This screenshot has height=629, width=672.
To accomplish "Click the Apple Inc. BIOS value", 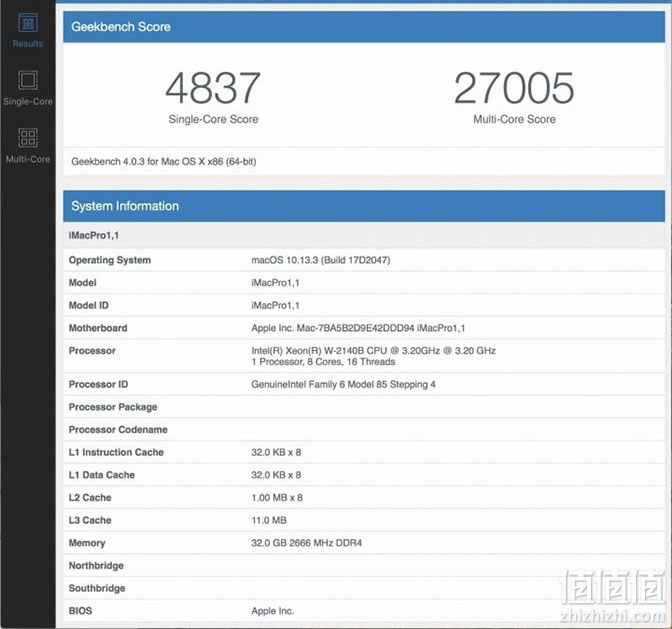I will click(x=273, y=611).
